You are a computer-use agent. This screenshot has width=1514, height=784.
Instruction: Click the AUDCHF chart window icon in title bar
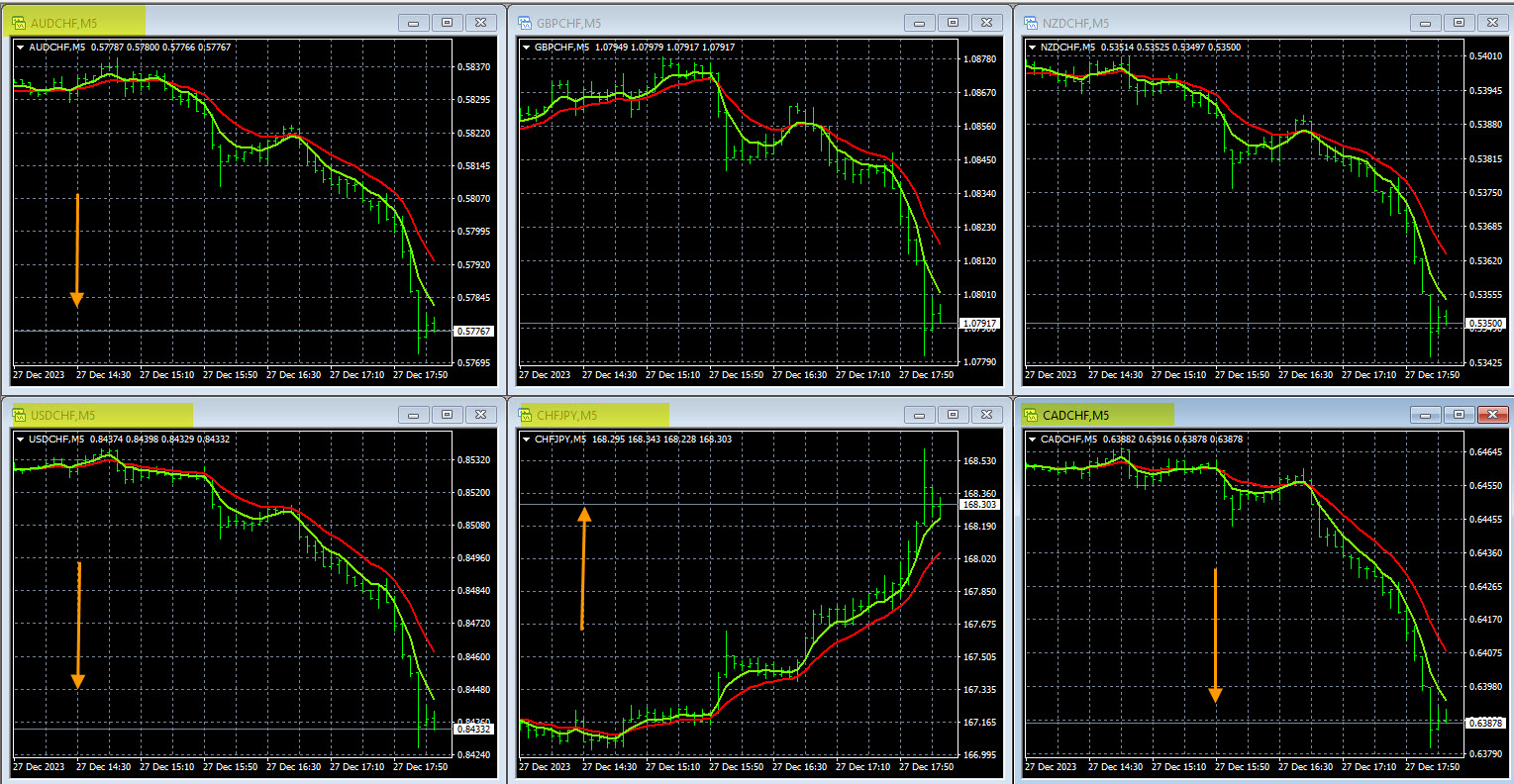[x=19, y=23]
